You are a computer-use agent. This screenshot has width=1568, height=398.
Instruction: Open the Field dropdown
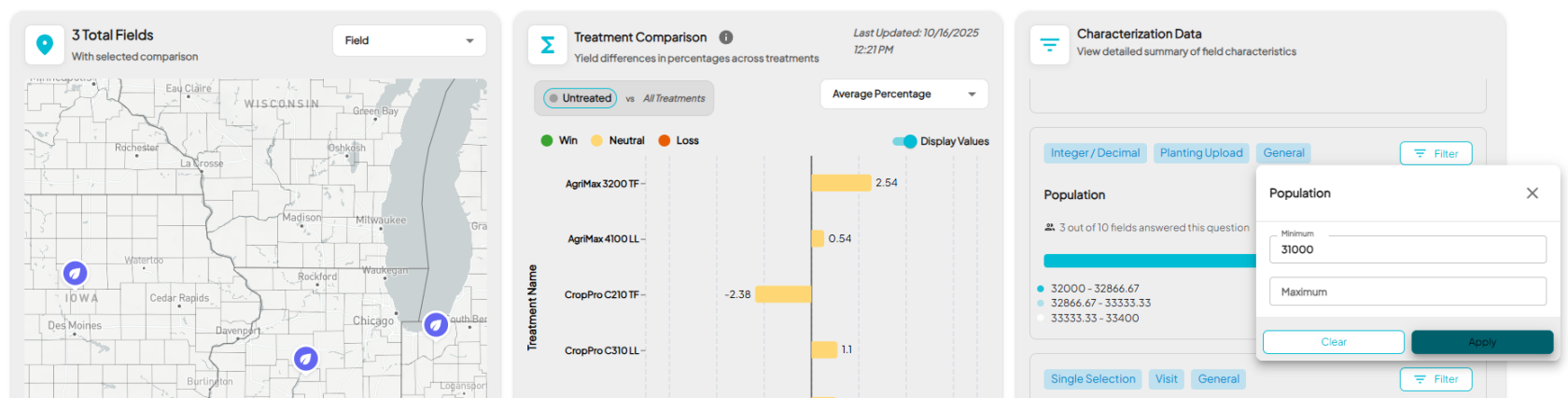coord(409,40)
